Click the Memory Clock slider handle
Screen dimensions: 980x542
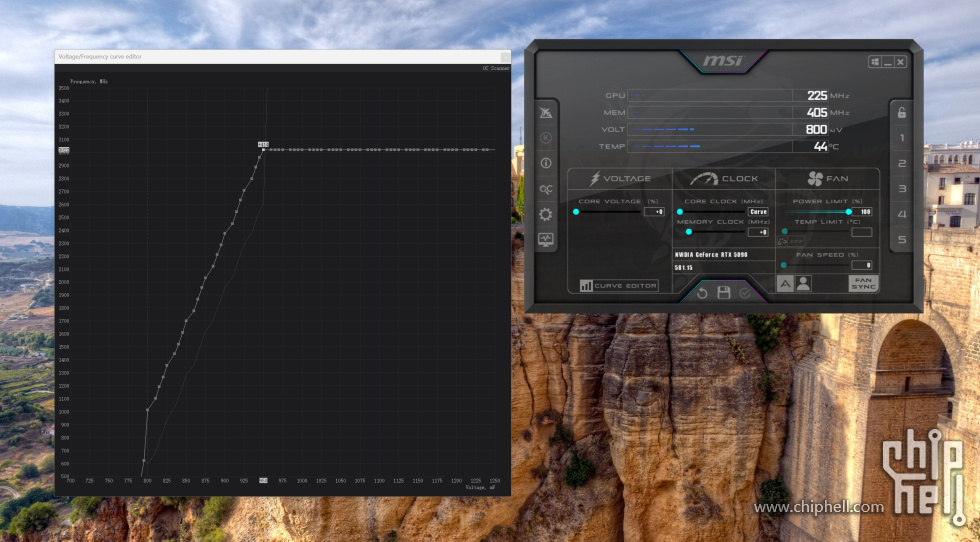(689, 232)
